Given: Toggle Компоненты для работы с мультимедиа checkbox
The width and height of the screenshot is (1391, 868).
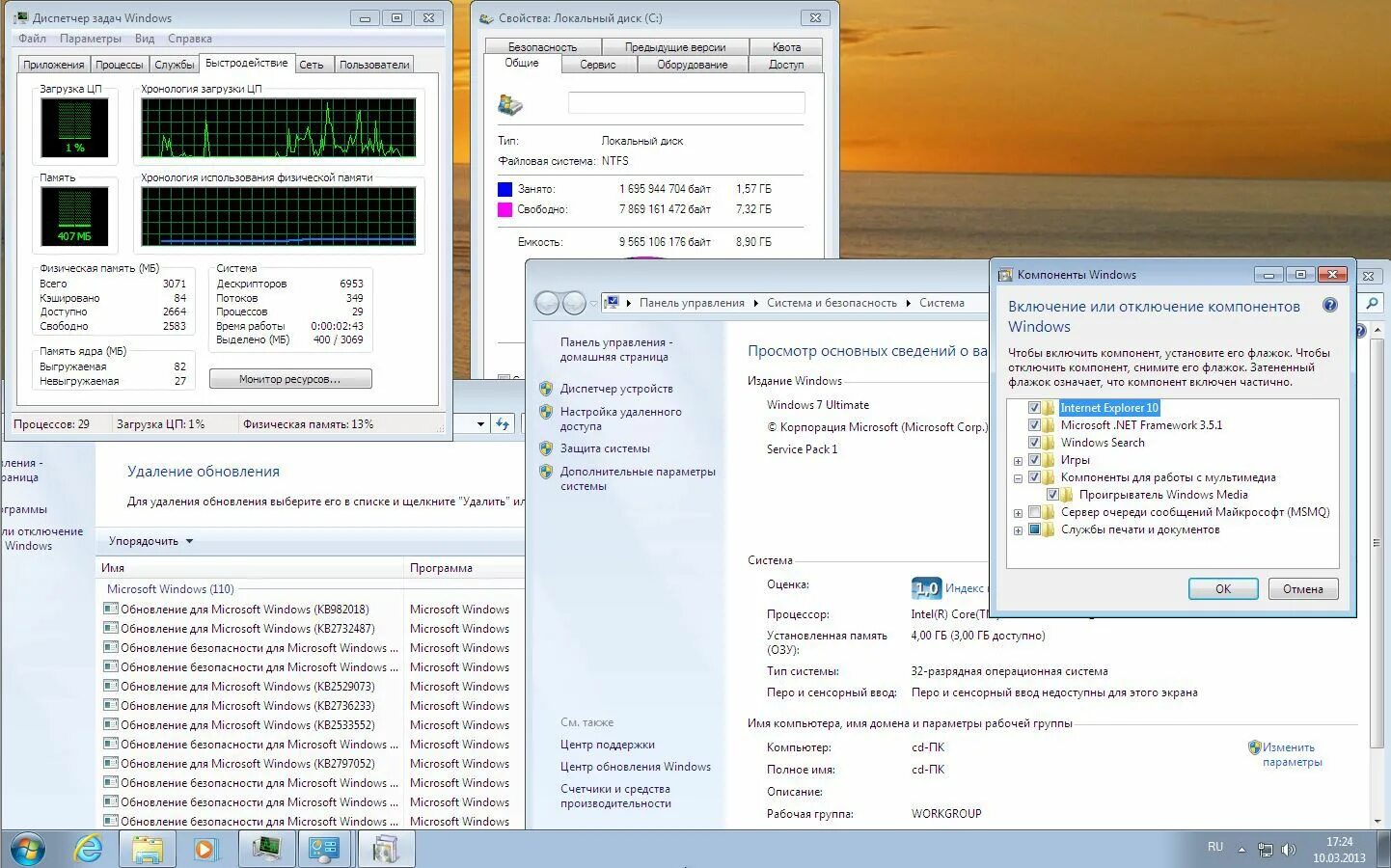Looking at the screenshot, I should pyautogui.click(x=1034, y=477).
